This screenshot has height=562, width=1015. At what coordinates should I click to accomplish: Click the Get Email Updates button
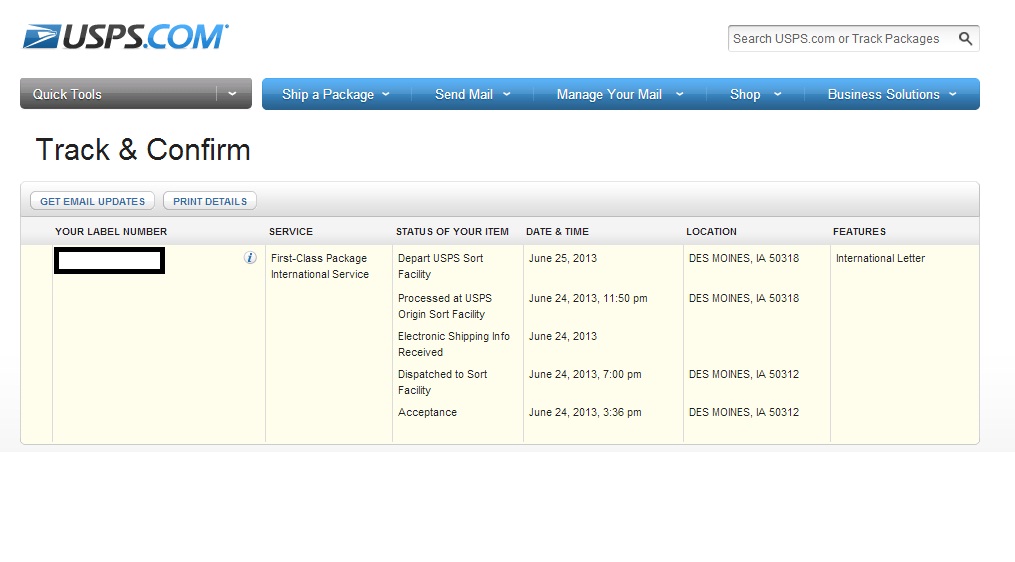tap(93, 201)
